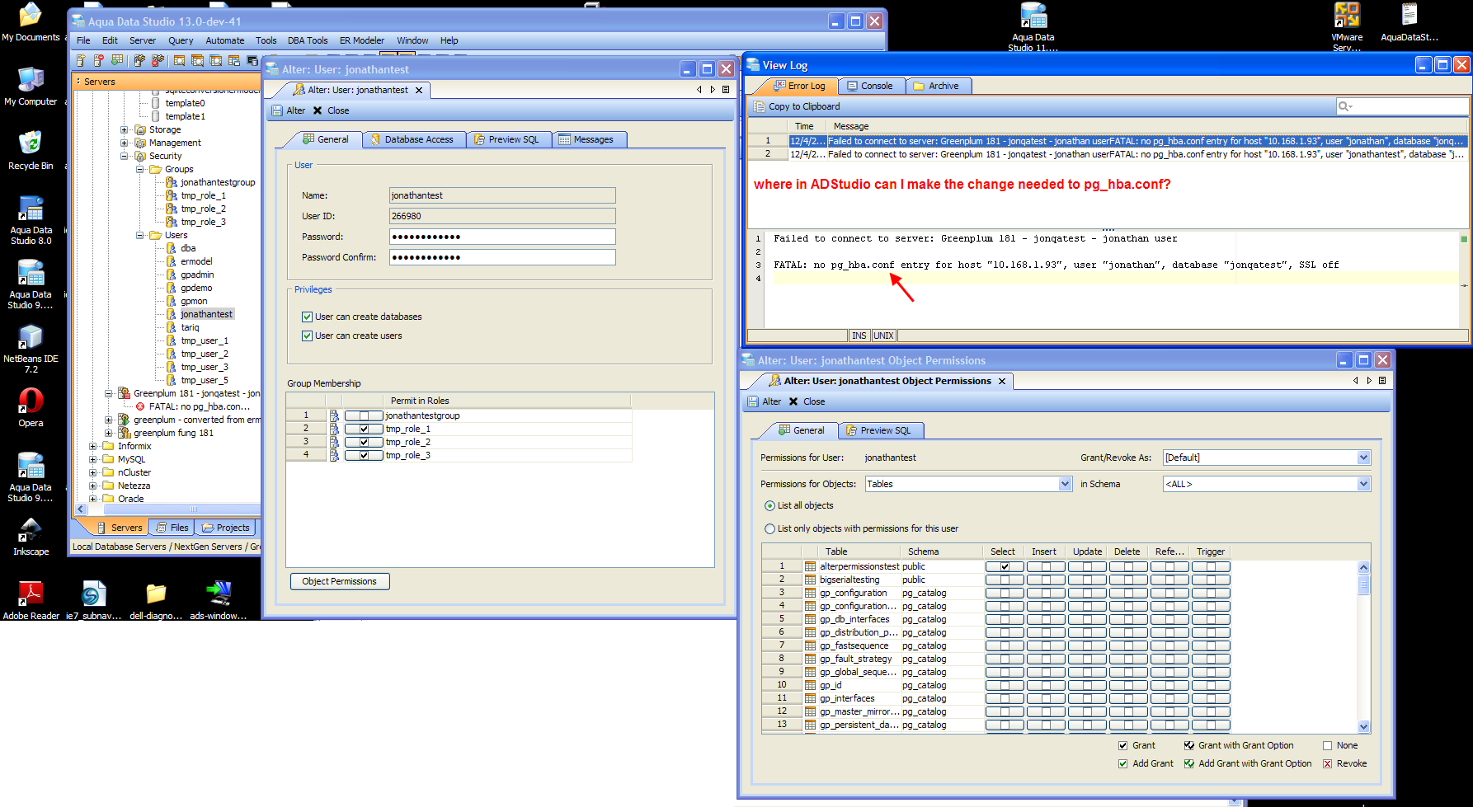This screenshot has height=812, width=1473.
Task: Toggle User can create databases checkbox
Action: pyautogui.click(x=307, y=317)
